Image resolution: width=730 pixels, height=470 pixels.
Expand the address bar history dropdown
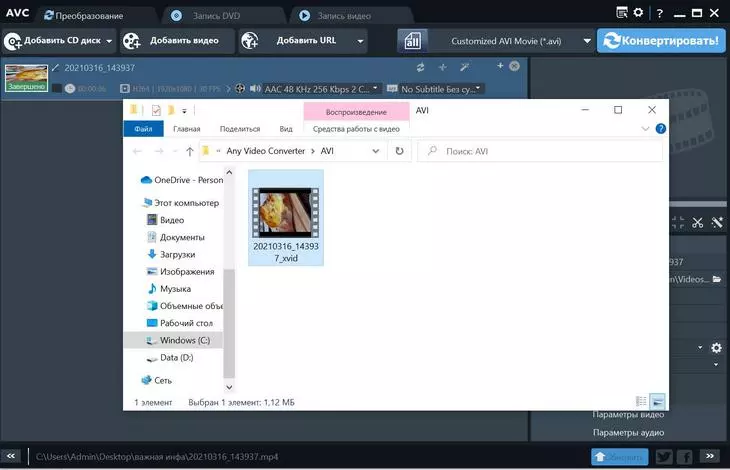click(x=376, y=151)
